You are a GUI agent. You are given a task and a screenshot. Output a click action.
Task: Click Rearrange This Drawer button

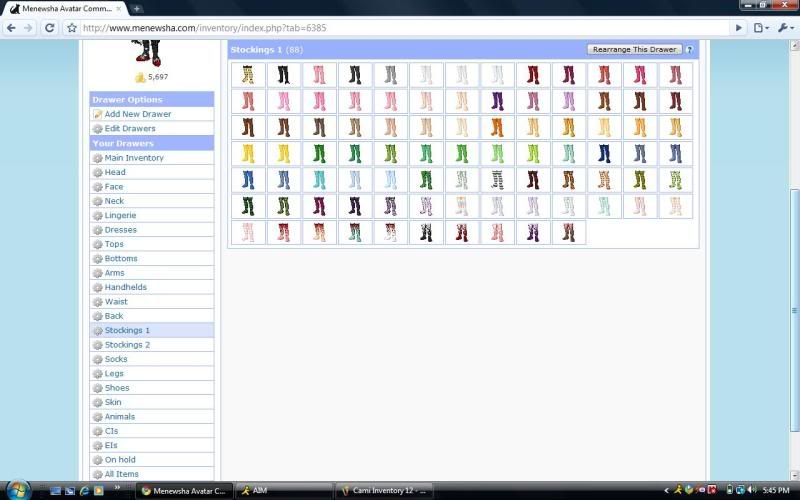coord(634,49)
